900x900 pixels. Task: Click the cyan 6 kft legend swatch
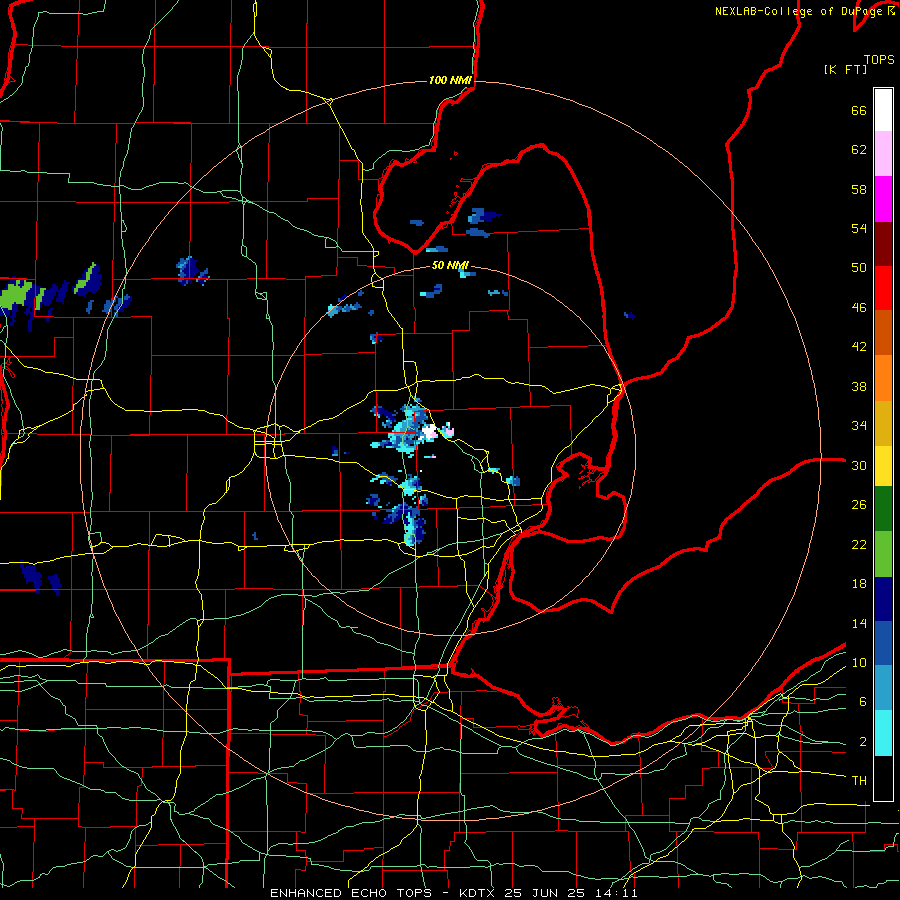coord(883,688)
